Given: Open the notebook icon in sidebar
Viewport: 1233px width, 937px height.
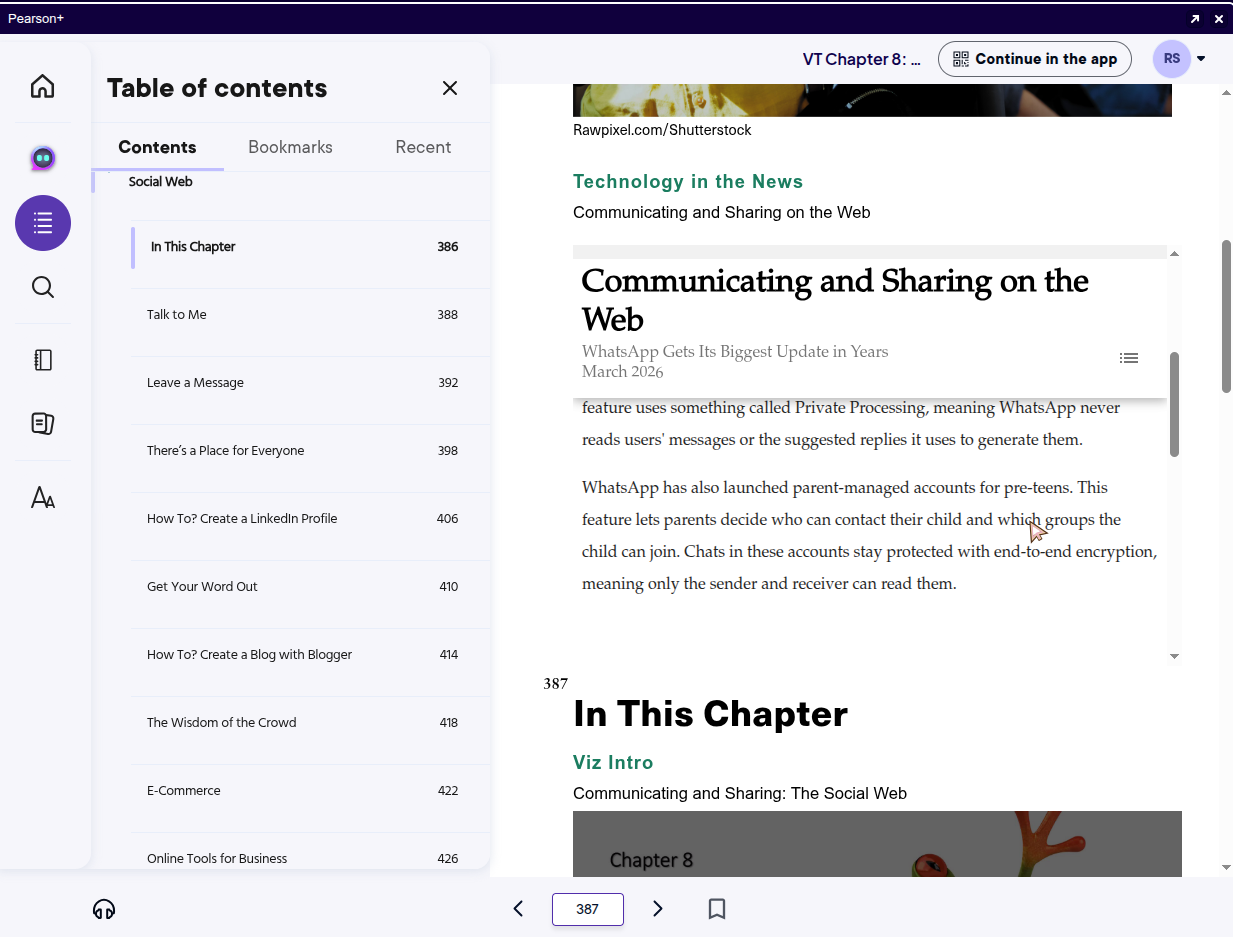Looking at the screenshot, I should click(x=42, y=360).
